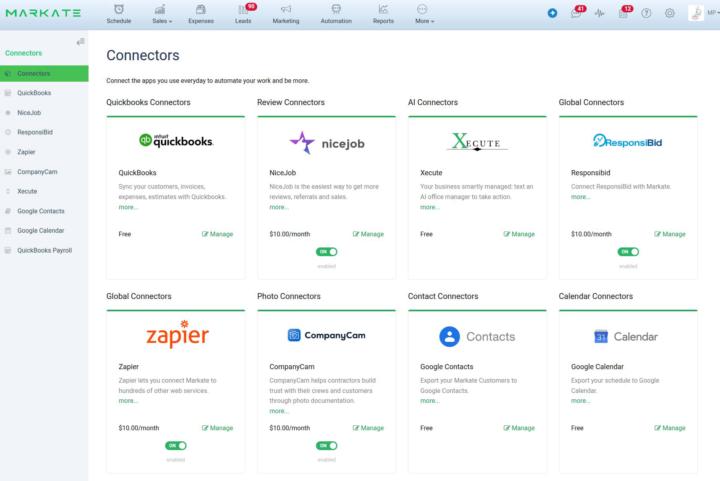
Task: Expand the Zapier description with more link
Action: (128, 401)
